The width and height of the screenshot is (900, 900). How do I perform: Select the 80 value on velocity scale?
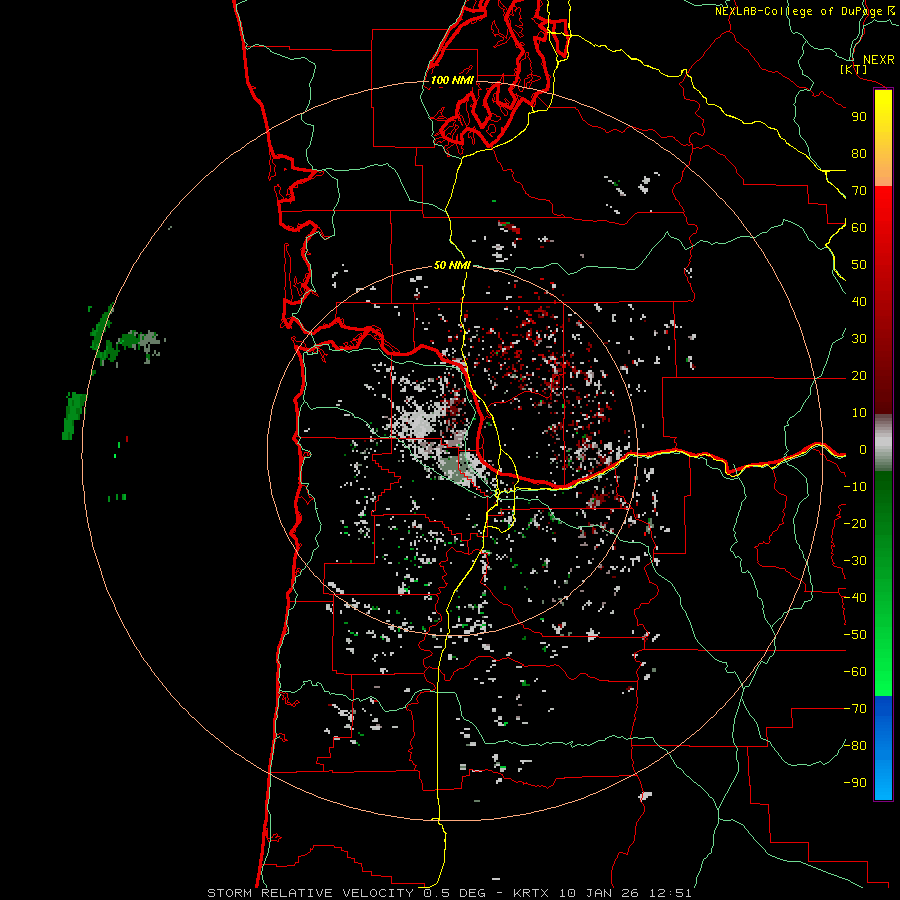tap(859, 154)
